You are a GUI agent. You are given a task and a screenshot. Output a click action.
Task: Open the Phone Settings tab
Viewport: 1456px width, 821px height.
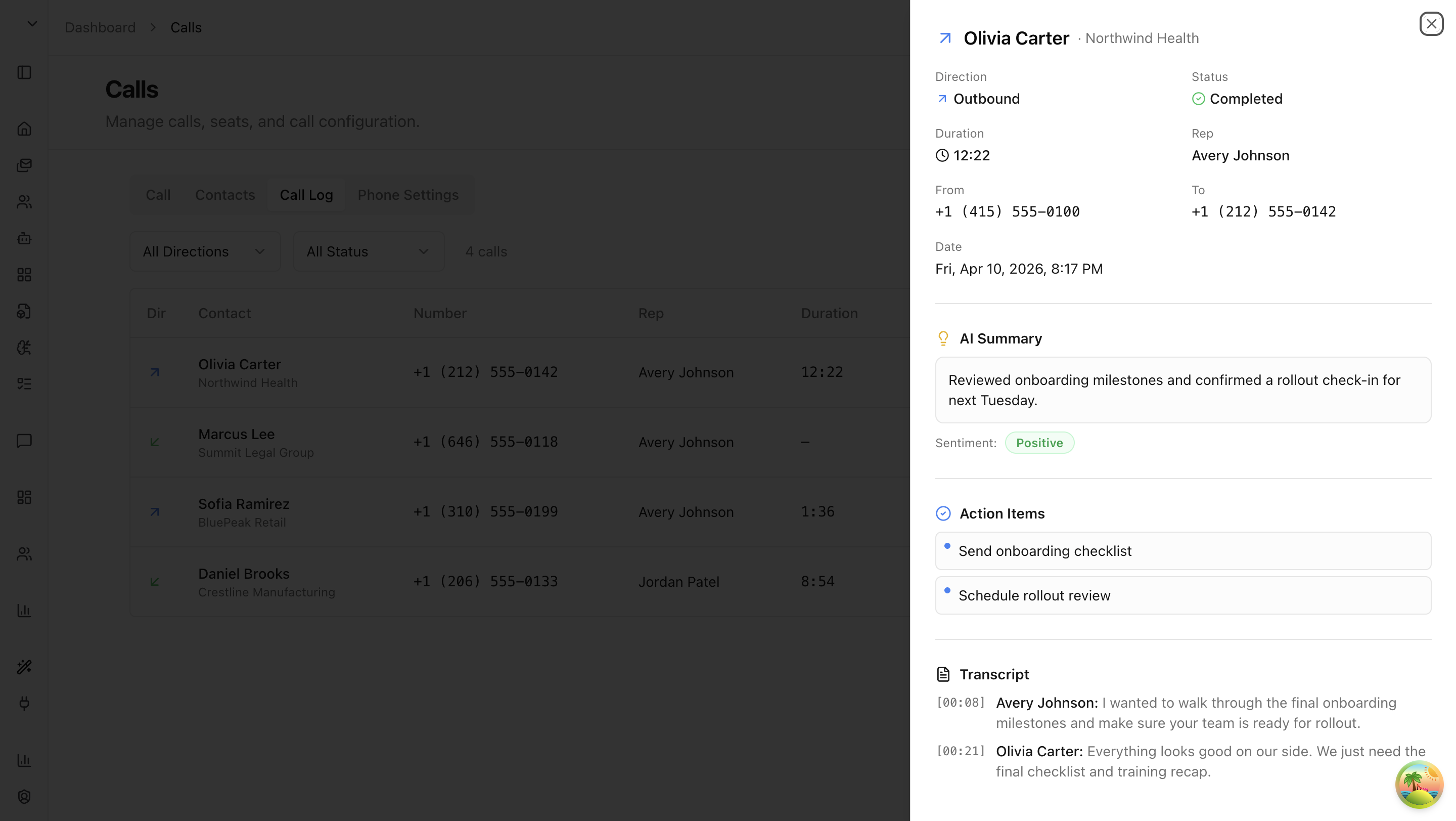407,195
